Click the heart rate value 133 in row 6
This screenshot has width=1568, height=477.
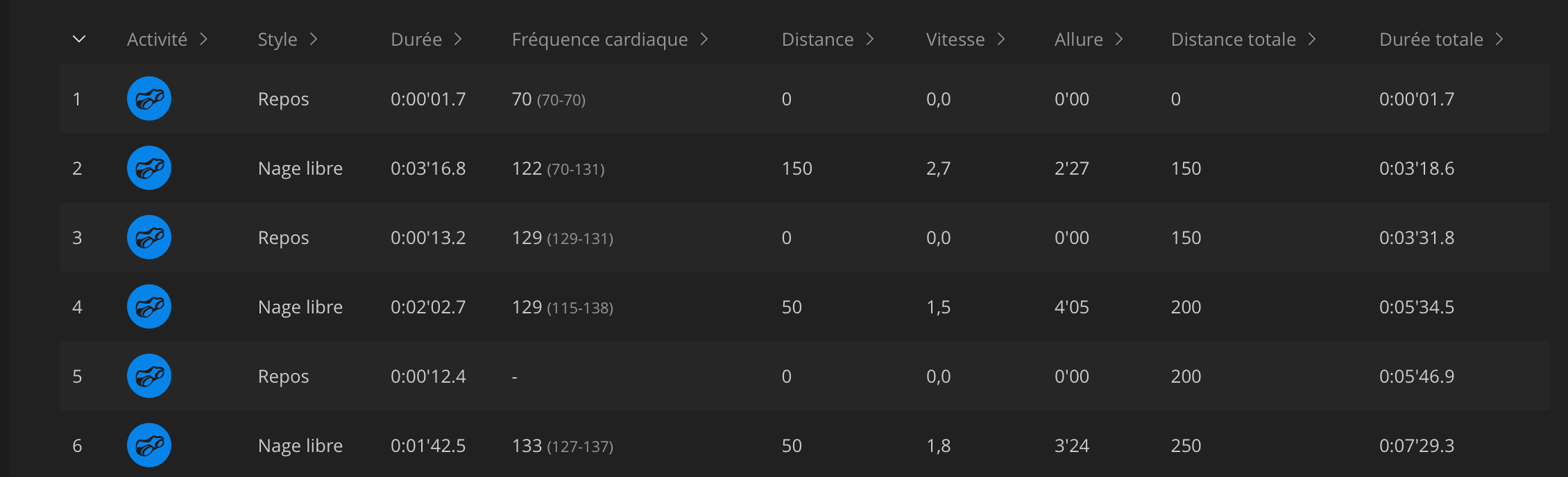[x=527, y=446]
